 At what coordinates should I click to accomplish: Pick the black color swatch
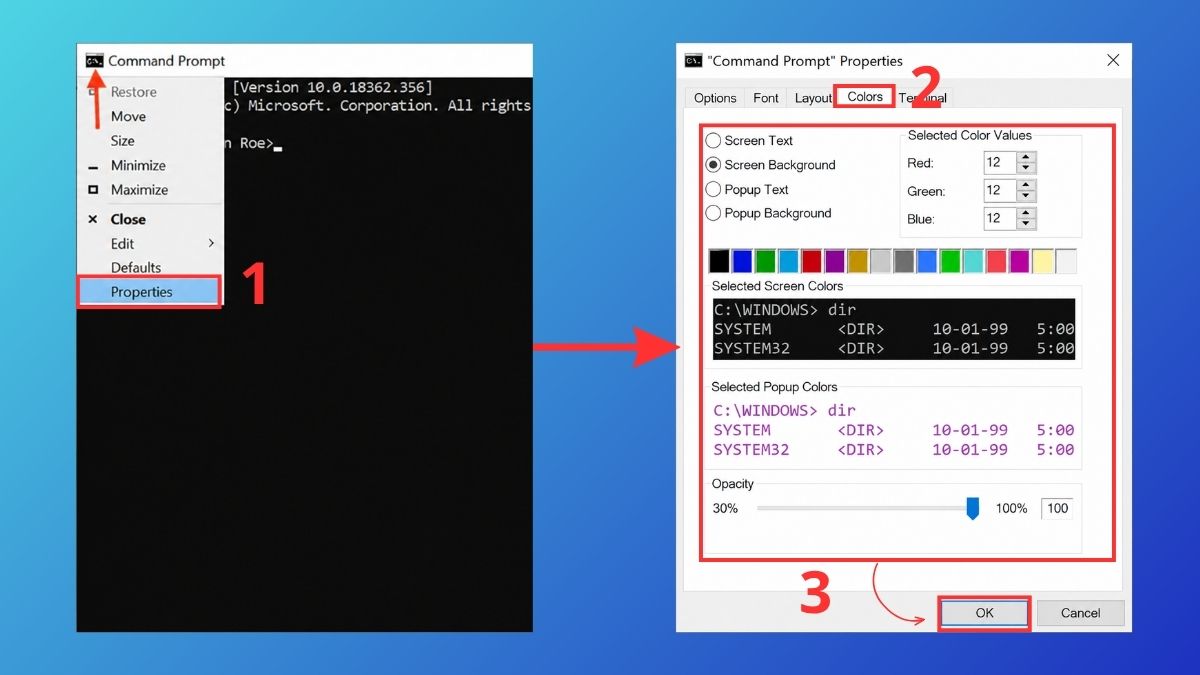(x=719, y=261)
